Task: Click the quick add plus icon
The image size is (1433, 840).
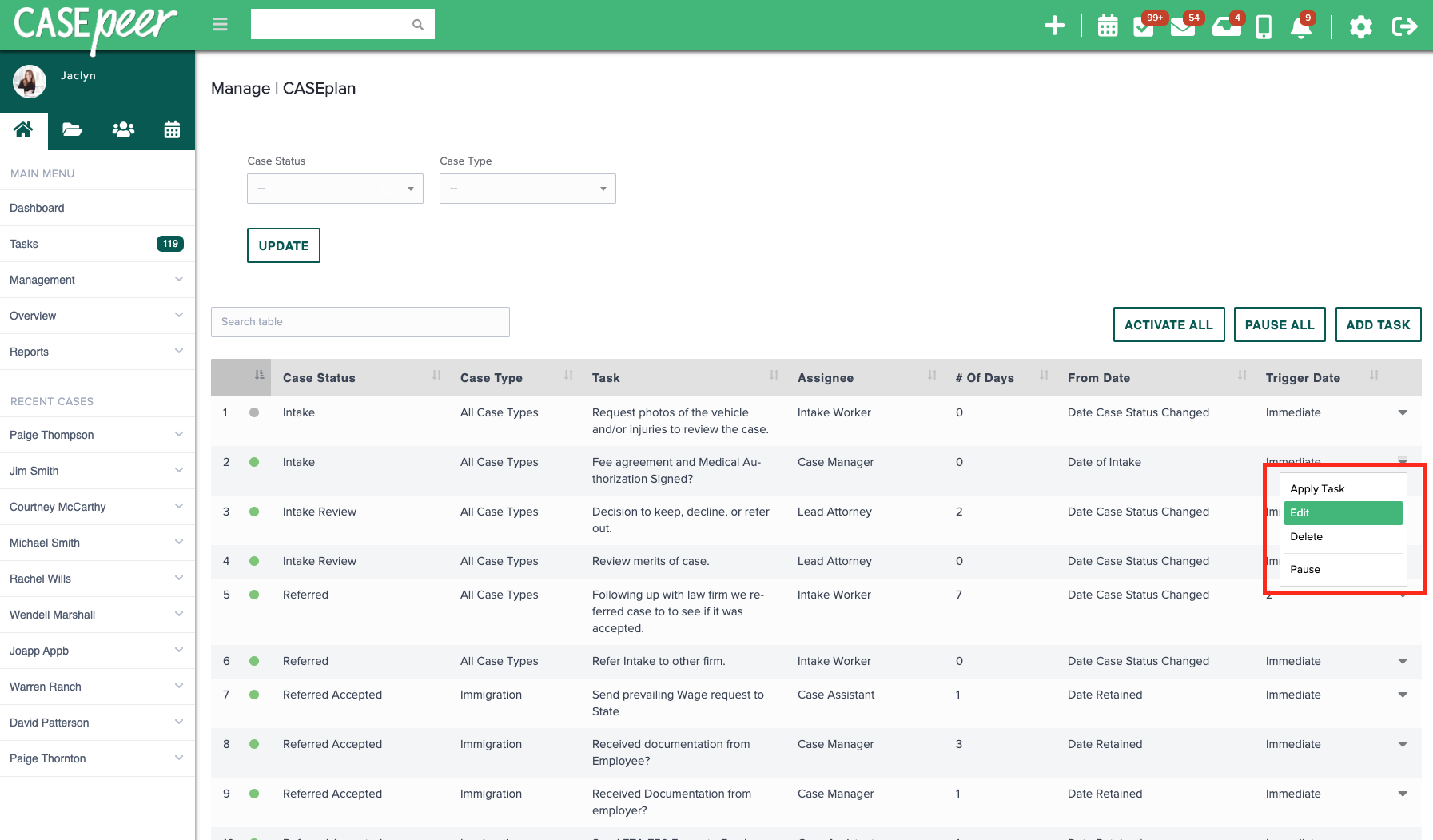Action: coord(1054,25)
